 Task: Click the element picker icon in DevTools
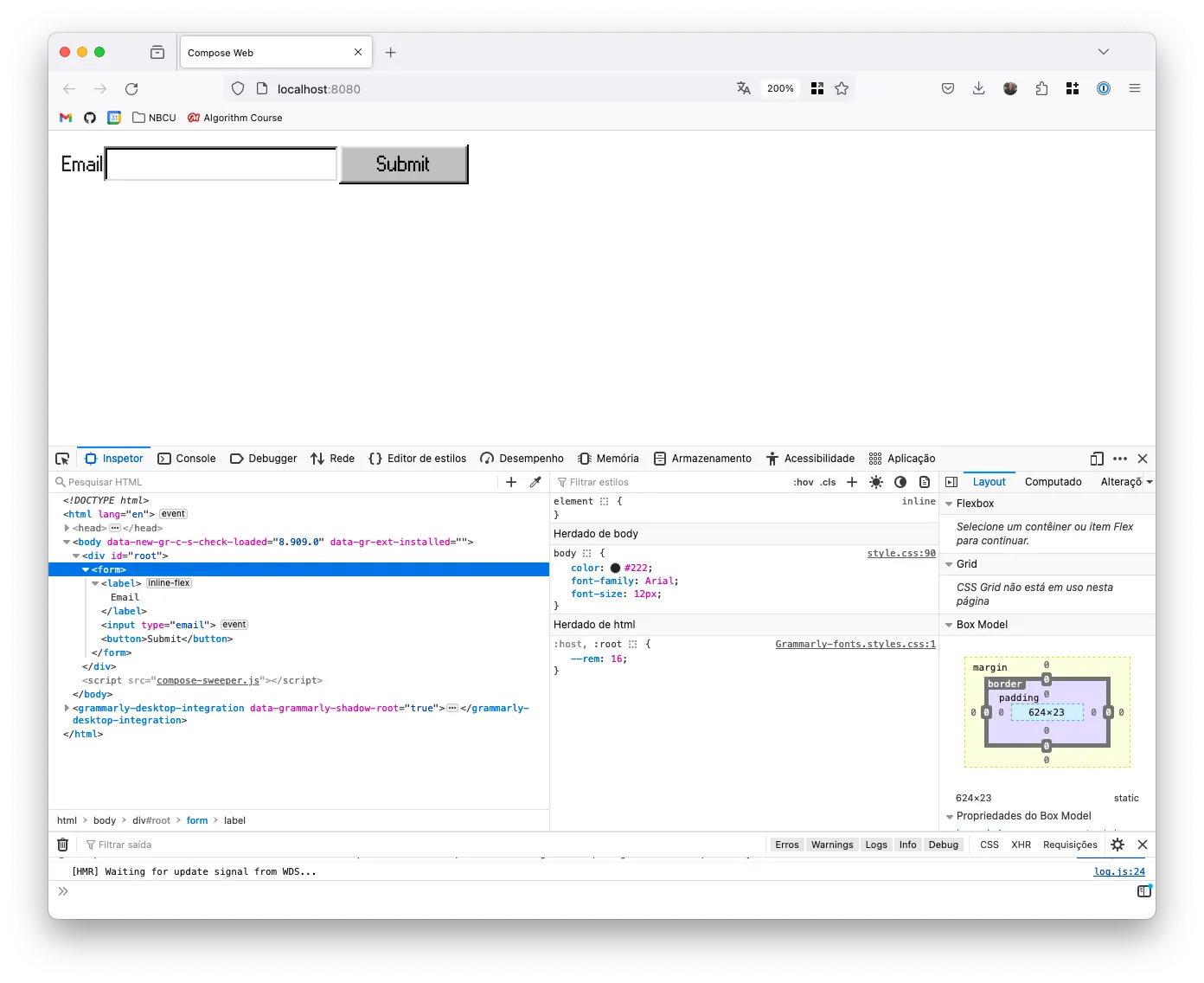tap(62, 459)
